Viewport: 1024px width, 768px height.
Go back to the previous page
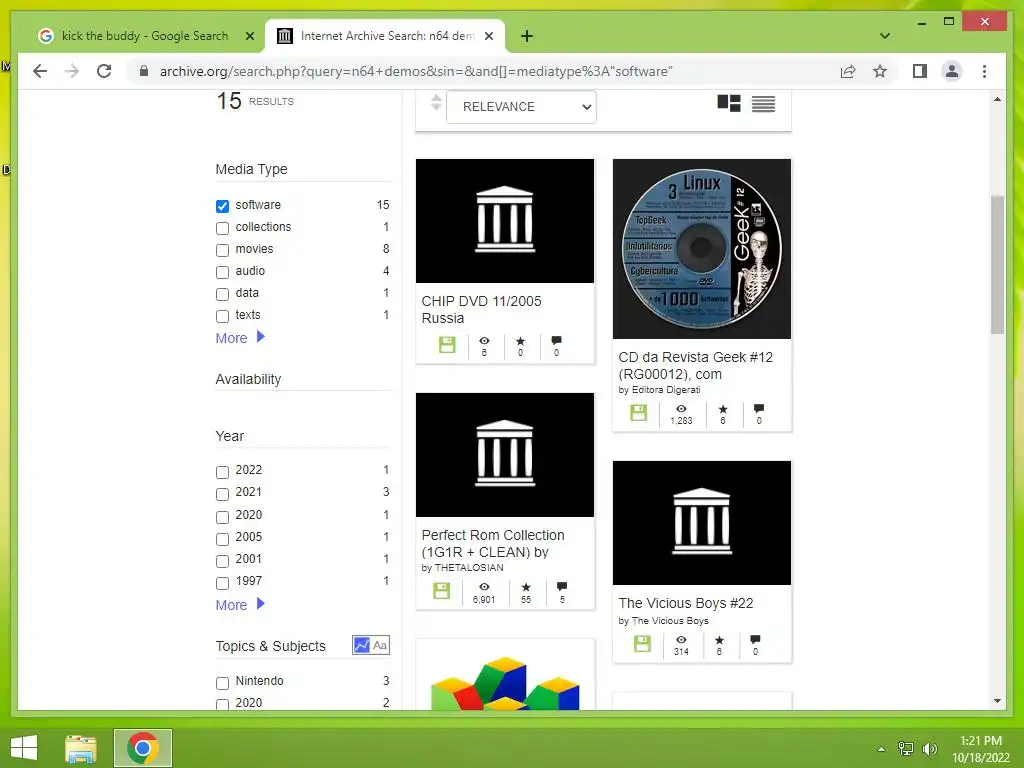coord(40,71)
